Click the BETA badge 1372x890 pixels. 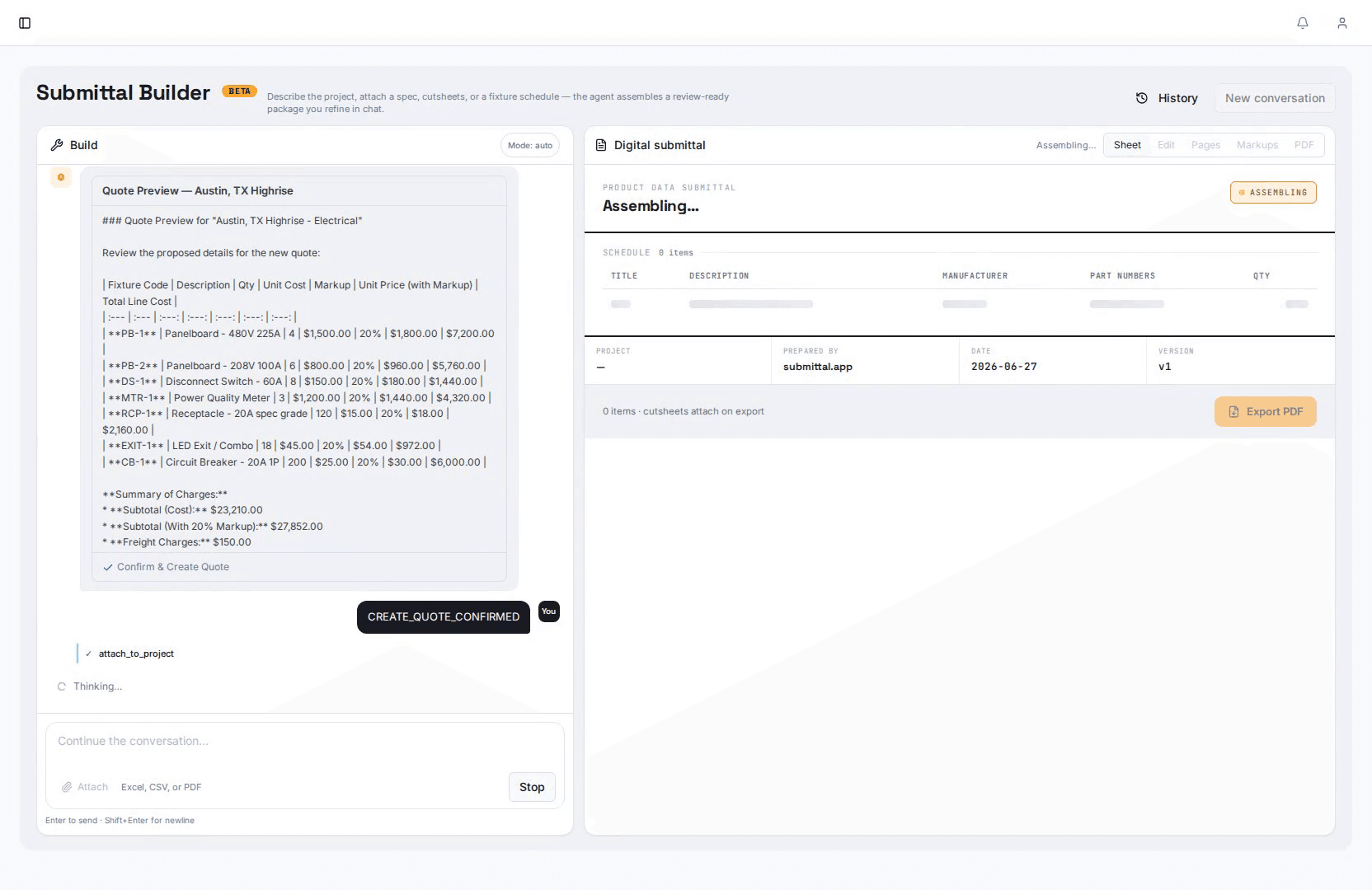pyautogui.click(x=240, y=91)
